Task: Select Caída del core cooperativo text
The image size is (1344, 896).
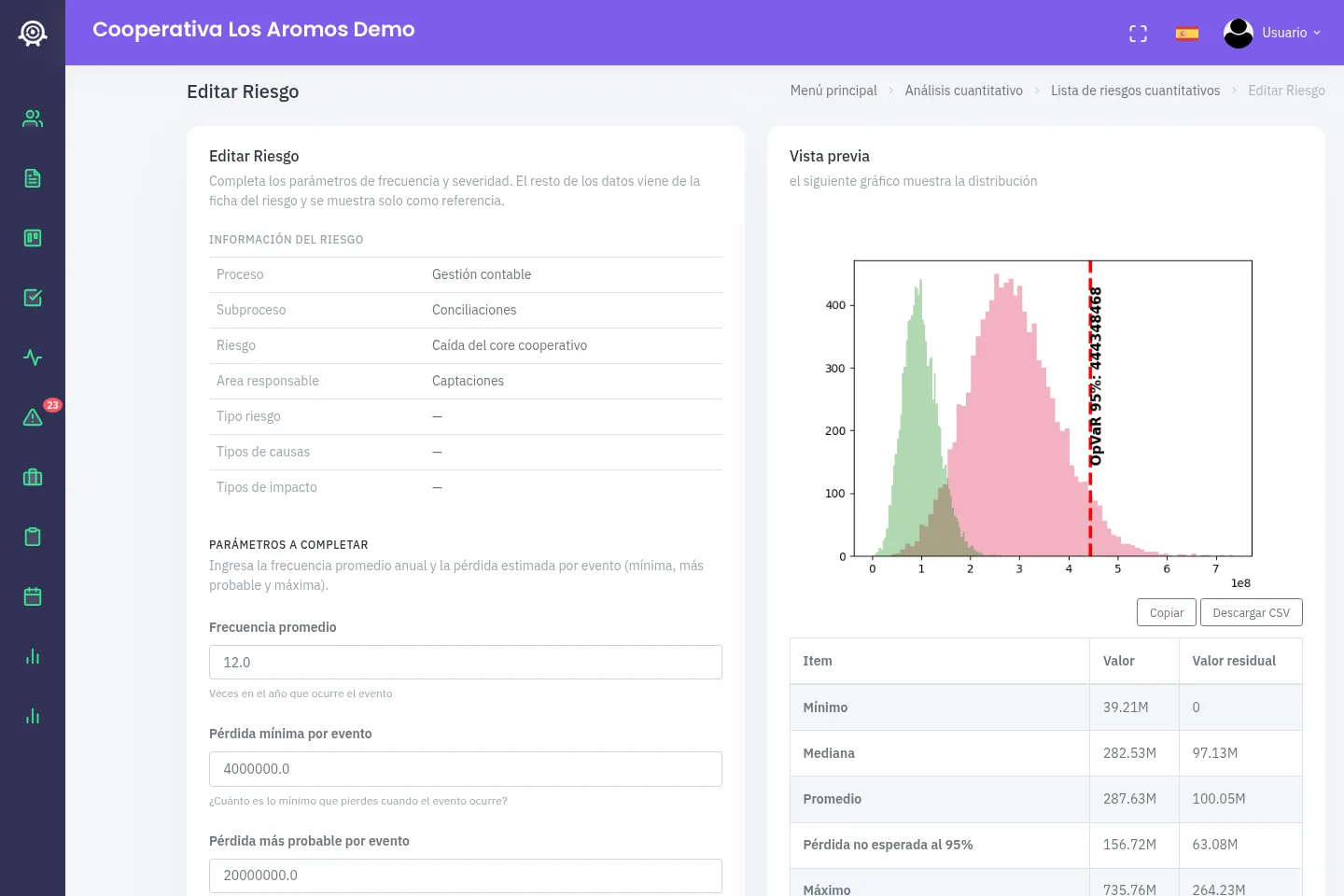Action: 510,345
